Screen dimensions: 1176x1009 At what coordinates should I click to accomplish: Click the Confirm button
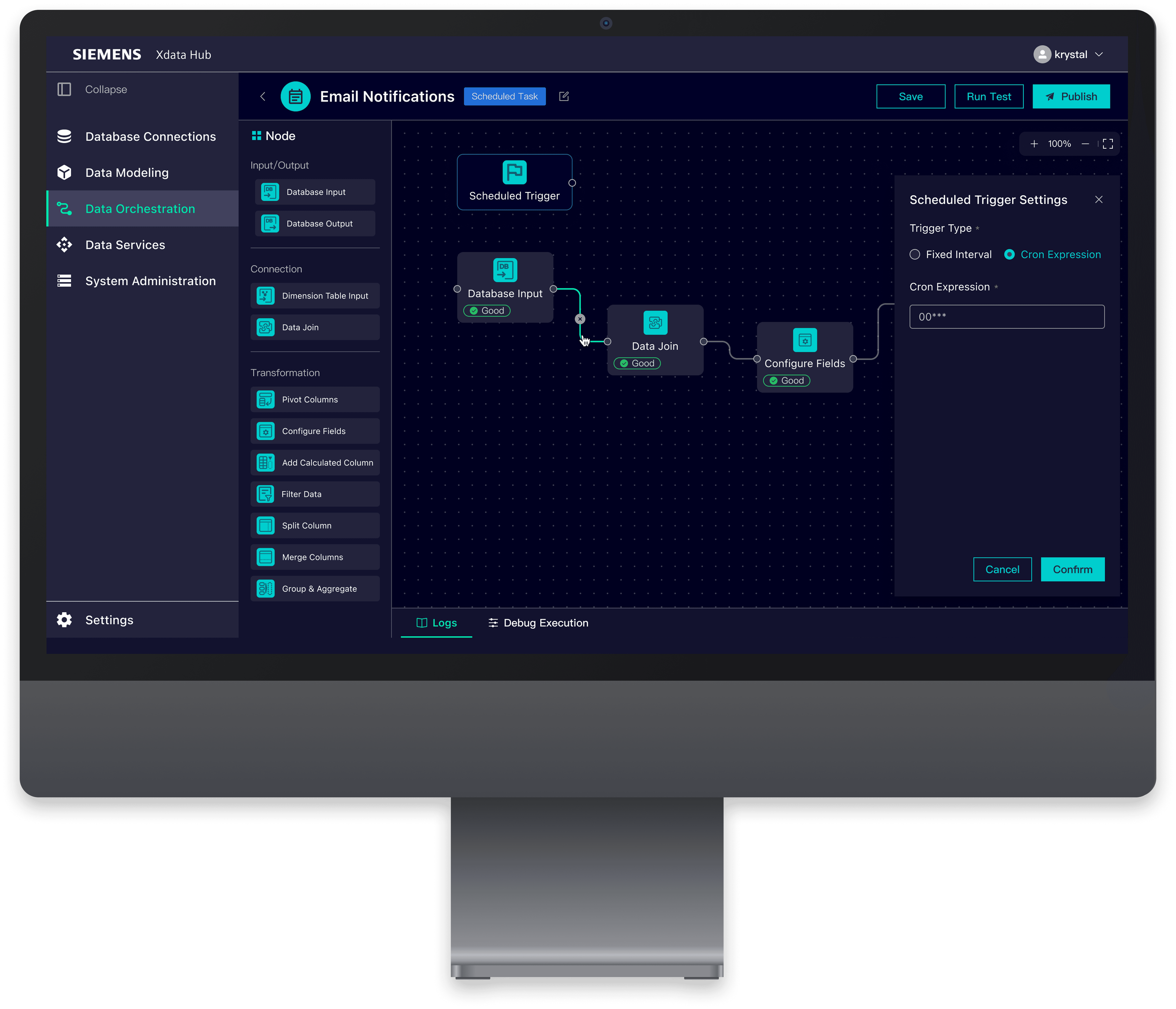click(x=1072, y=569)
